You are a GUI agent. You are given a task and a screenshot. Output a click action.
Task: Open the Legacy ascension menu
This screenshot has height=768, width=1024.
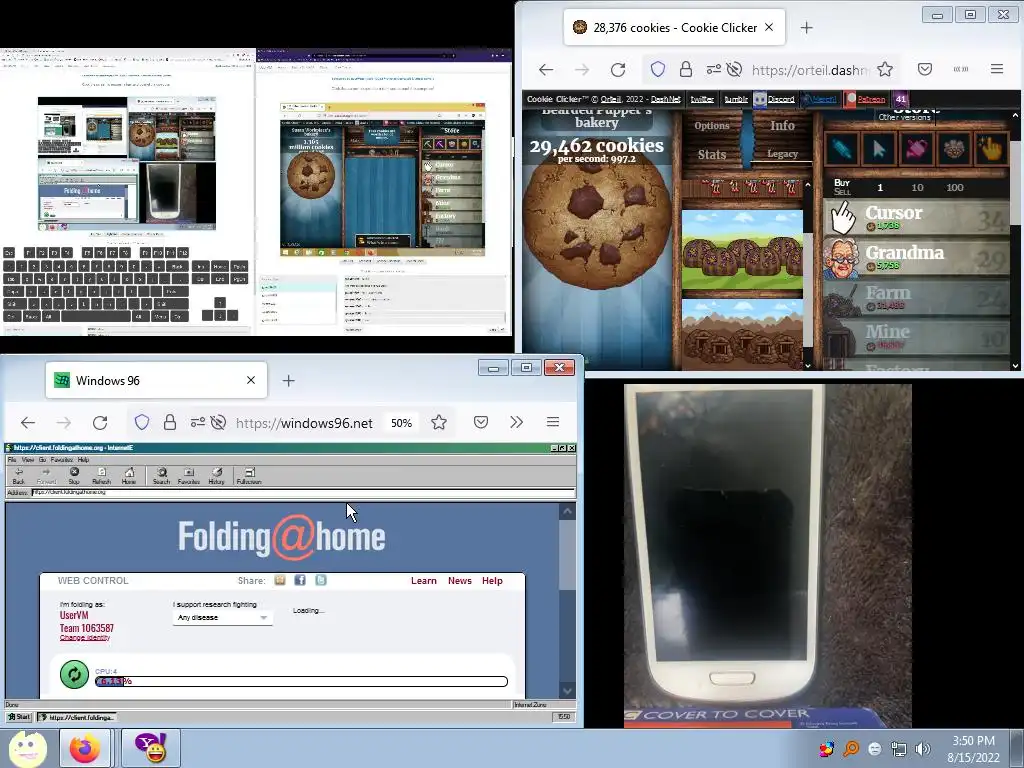coord(782,154)
